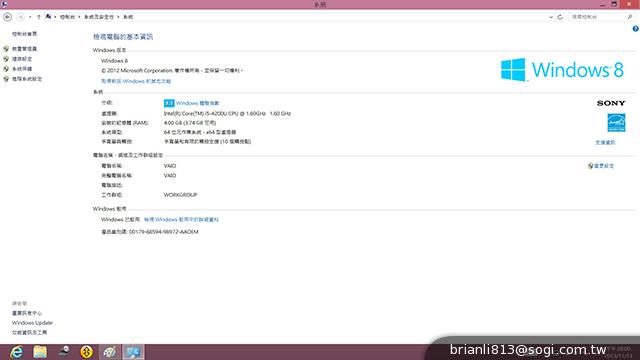Click the shield icon beside 進階系統設定
The image size is (640, 360).
pyautogui.click(x=6, y=79)
